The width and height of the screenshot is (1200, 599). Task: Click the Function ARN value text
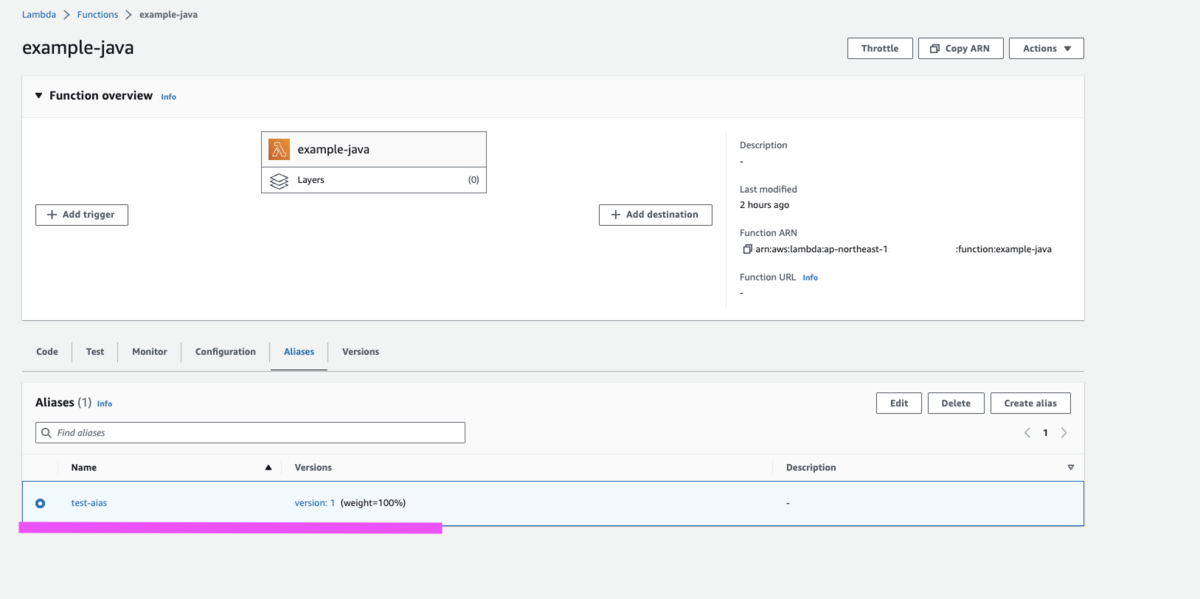[x=903, y=249]
